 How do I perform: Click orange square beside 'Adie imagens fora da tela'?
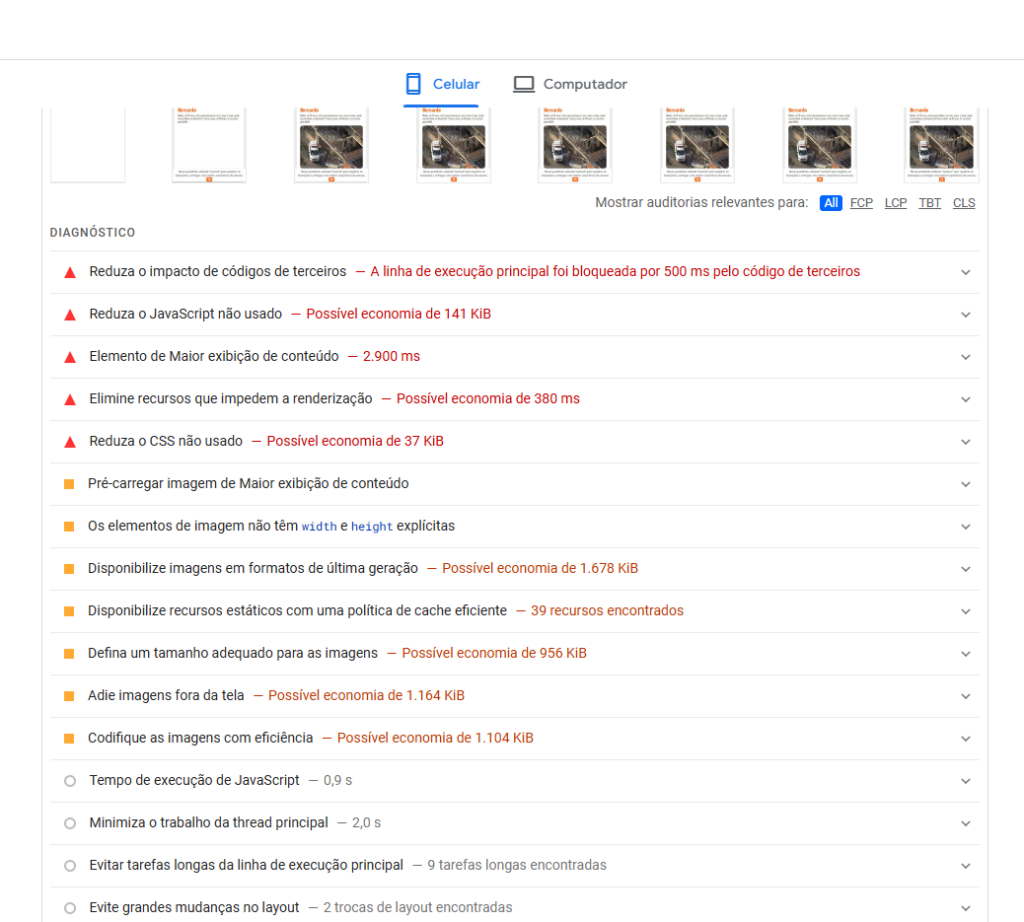point(69,697)
